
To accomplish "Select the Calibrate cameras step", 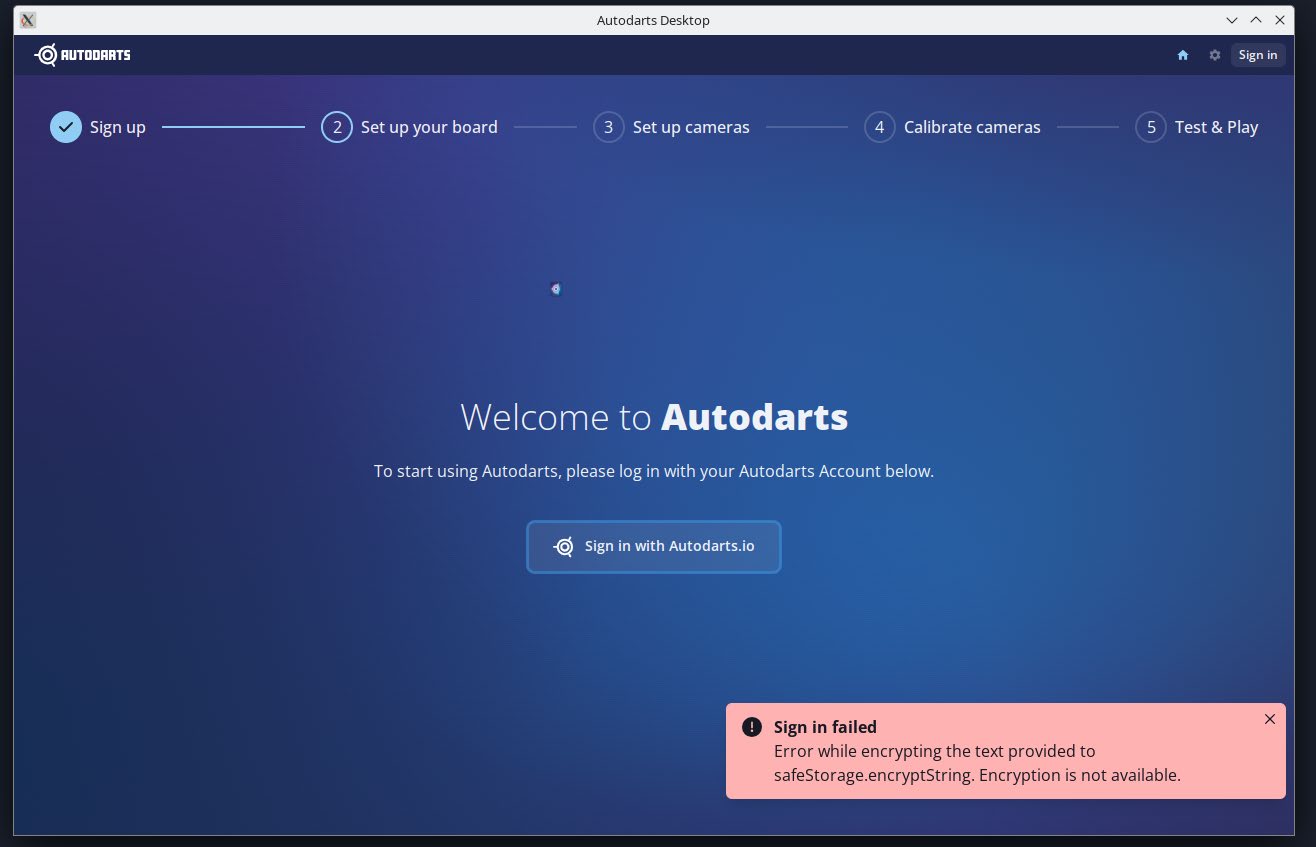I will [x=972, y=127].
